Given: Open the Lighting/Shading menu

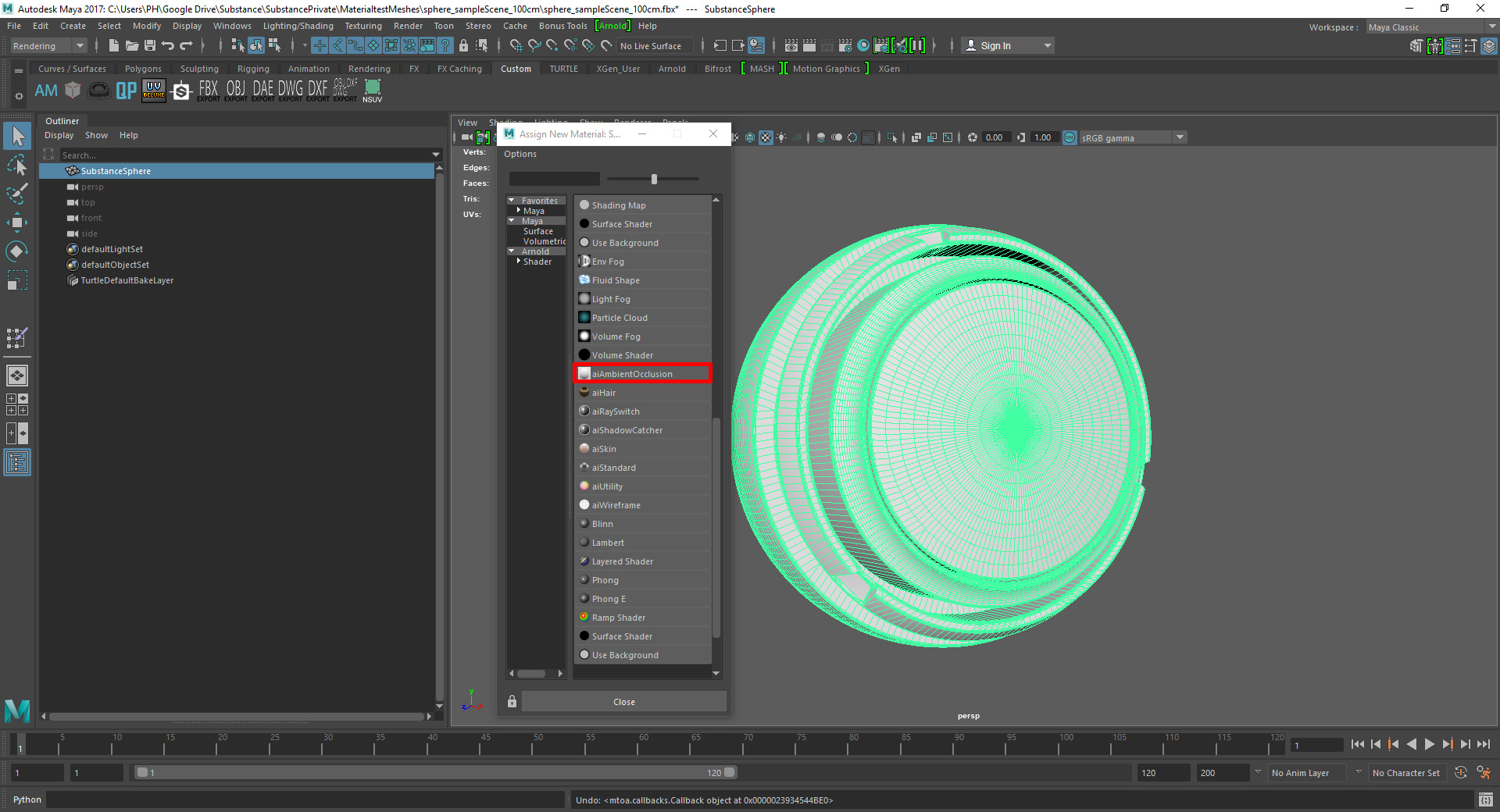Looking at the screenshot, I should 298,26.
